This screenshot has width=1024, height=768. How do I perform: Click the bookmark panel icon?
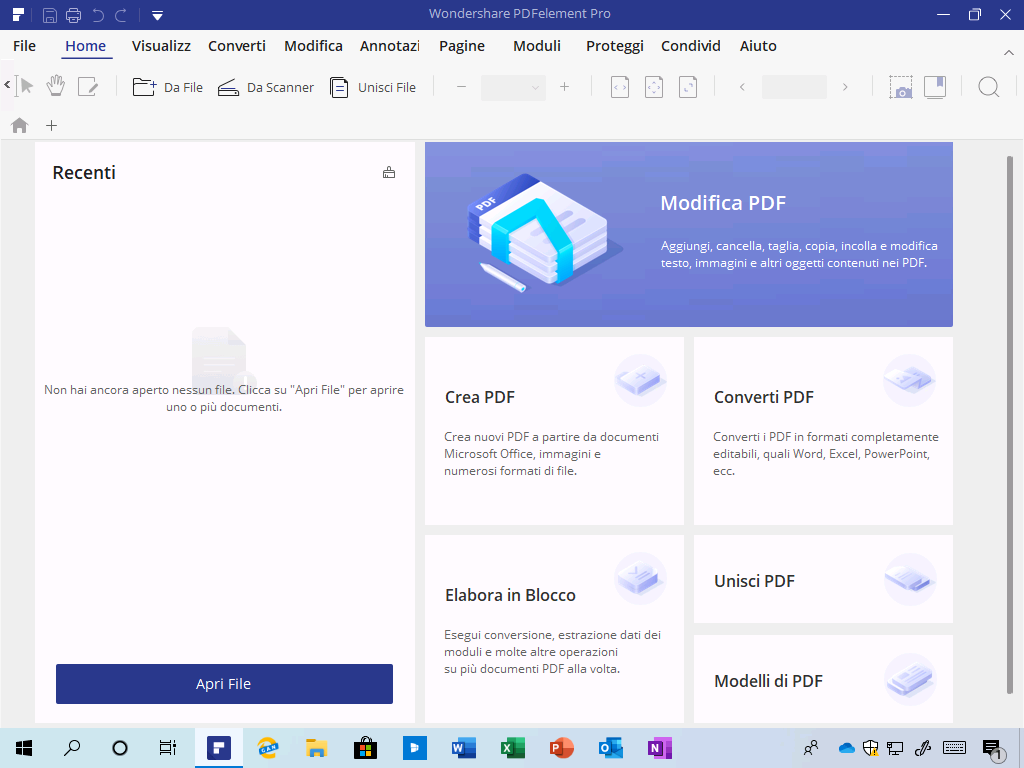click(935, 87)
